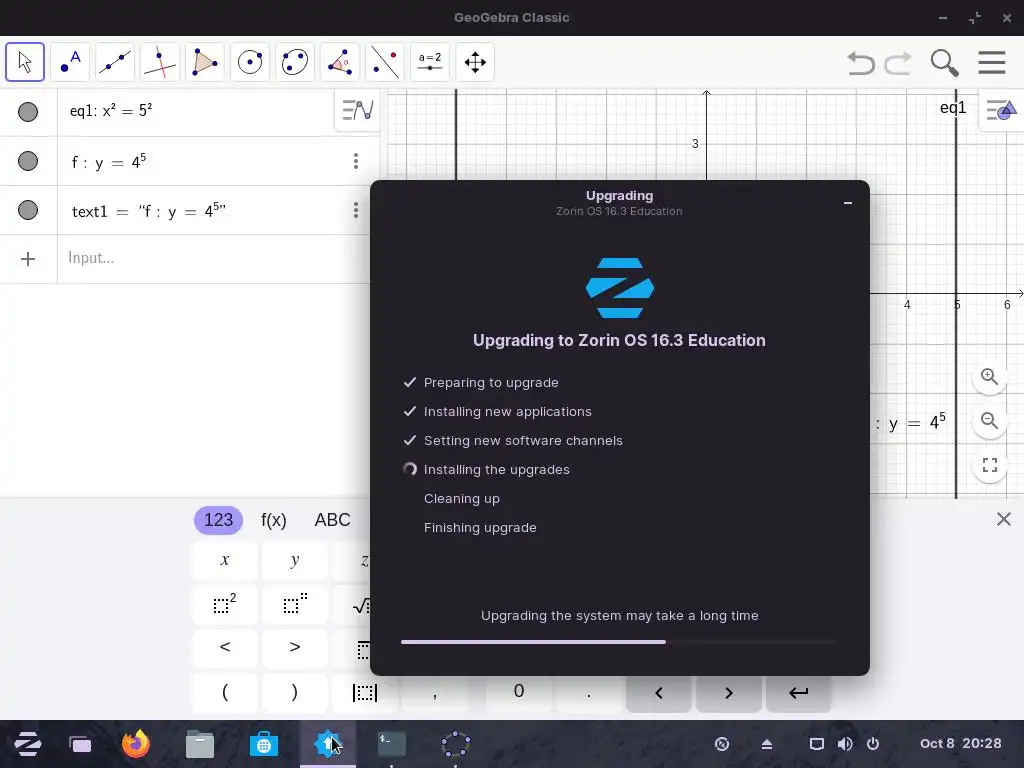Image resolution: width=1024 pixels, height=768 pixels.
Task: Switch keyboard to the 123 tab
Action: (x=218, y=520)
